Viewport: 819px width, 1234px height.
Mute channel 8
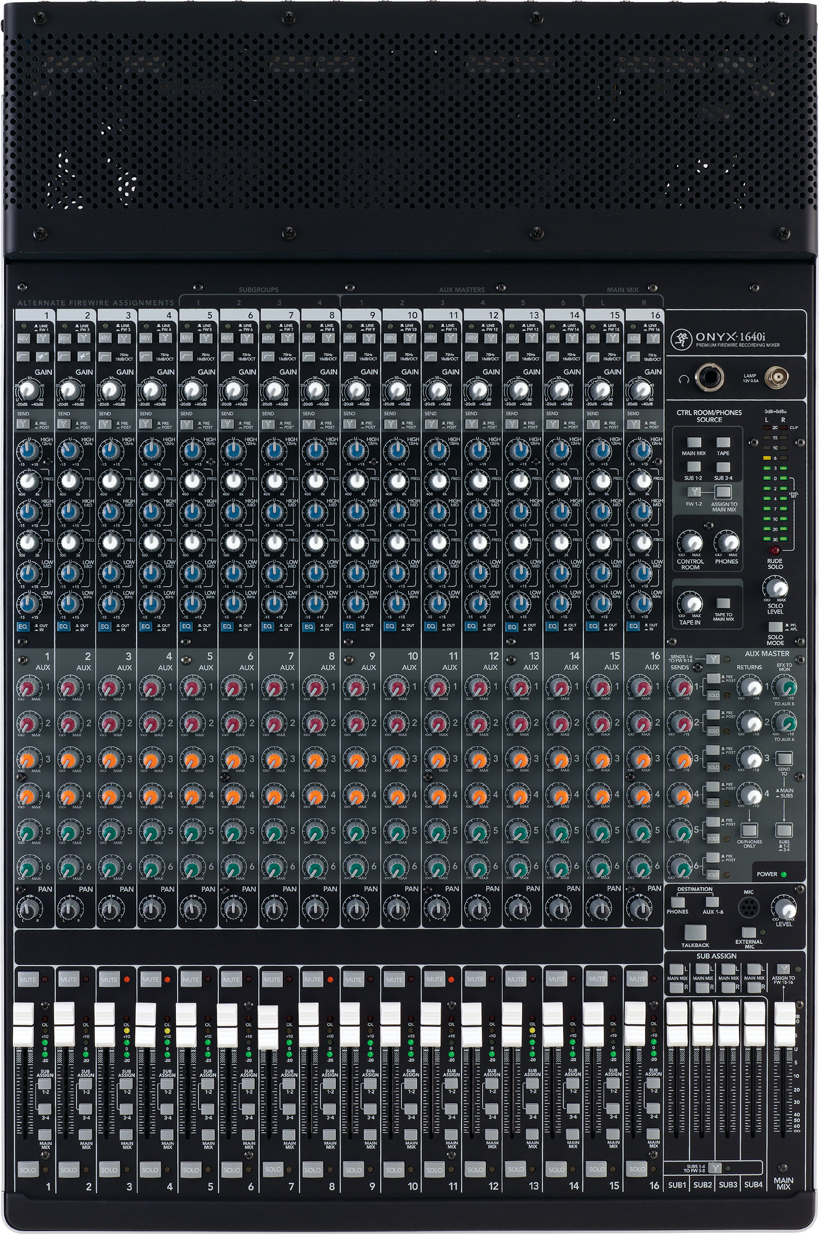click(x=312, y=977)
